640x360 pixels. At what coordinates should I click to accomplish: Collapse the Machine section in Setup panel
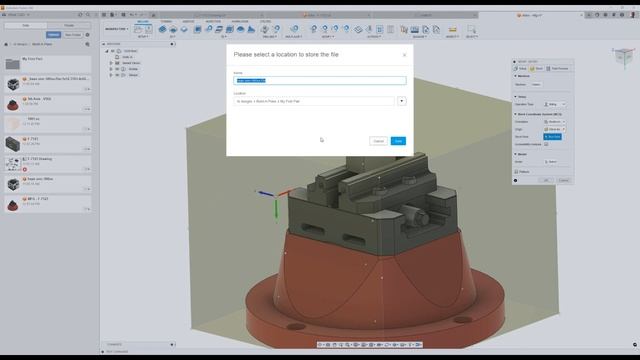pos(516,76)
